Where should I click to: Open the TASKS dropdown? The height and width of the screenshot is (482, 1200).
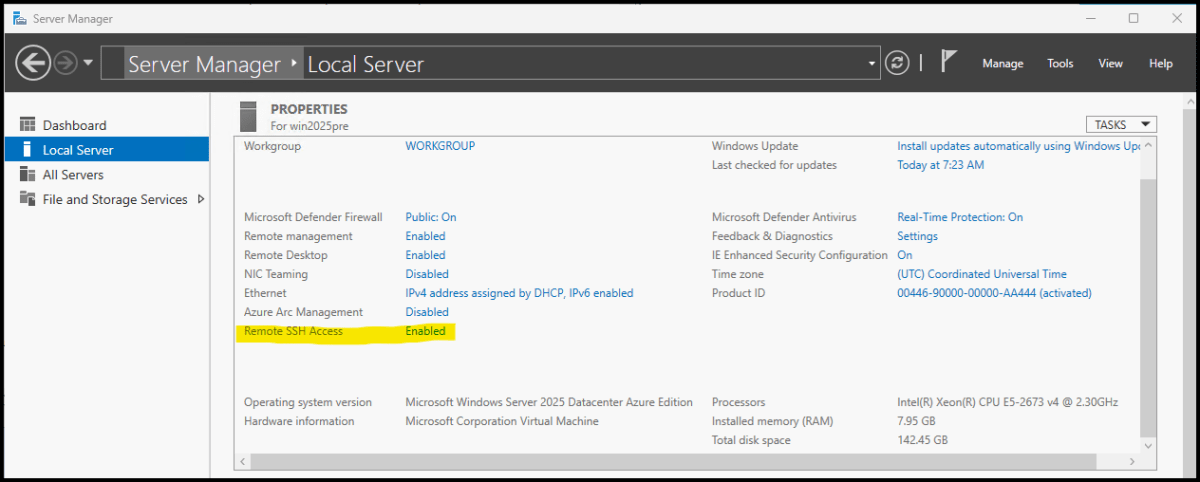coord(1120,125)
